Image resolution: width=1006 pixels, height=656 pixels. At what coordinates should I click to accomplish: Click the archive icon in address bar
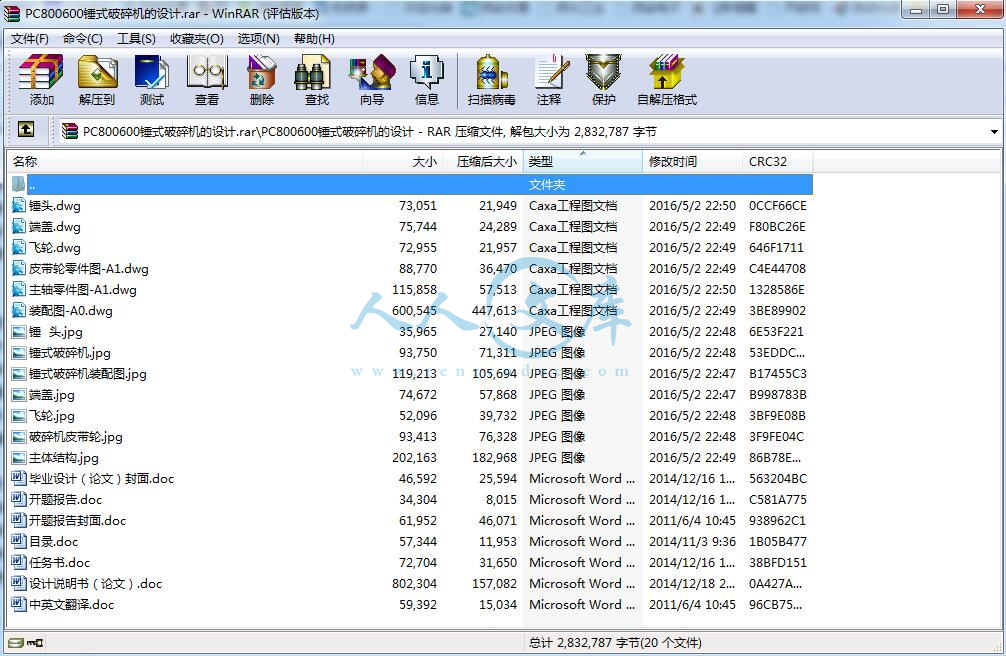coord(69,132)
